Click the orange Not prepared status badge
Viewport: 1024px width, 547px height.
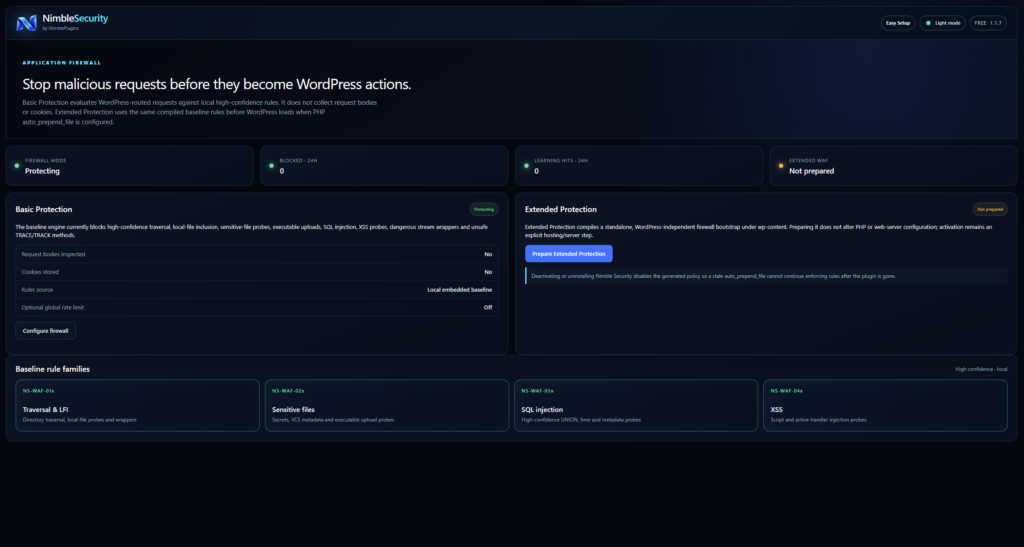[990, 210]
